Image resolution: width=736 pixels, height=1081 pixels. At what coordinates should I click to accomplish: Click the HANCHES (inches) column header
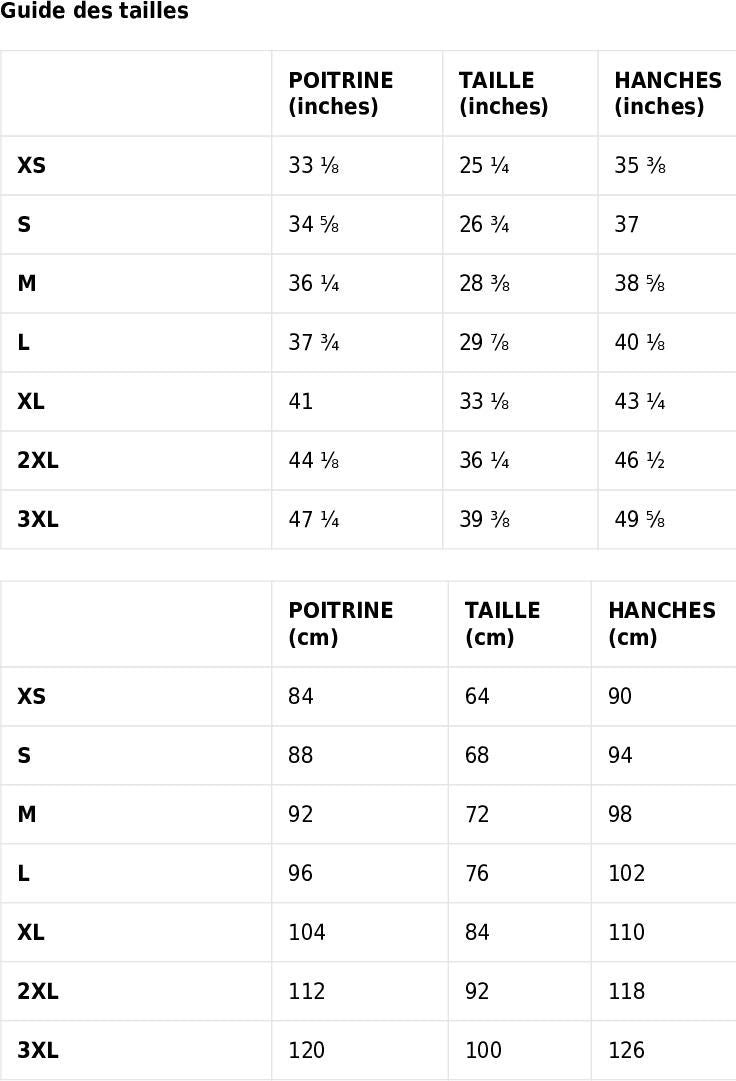click(667, 93)
